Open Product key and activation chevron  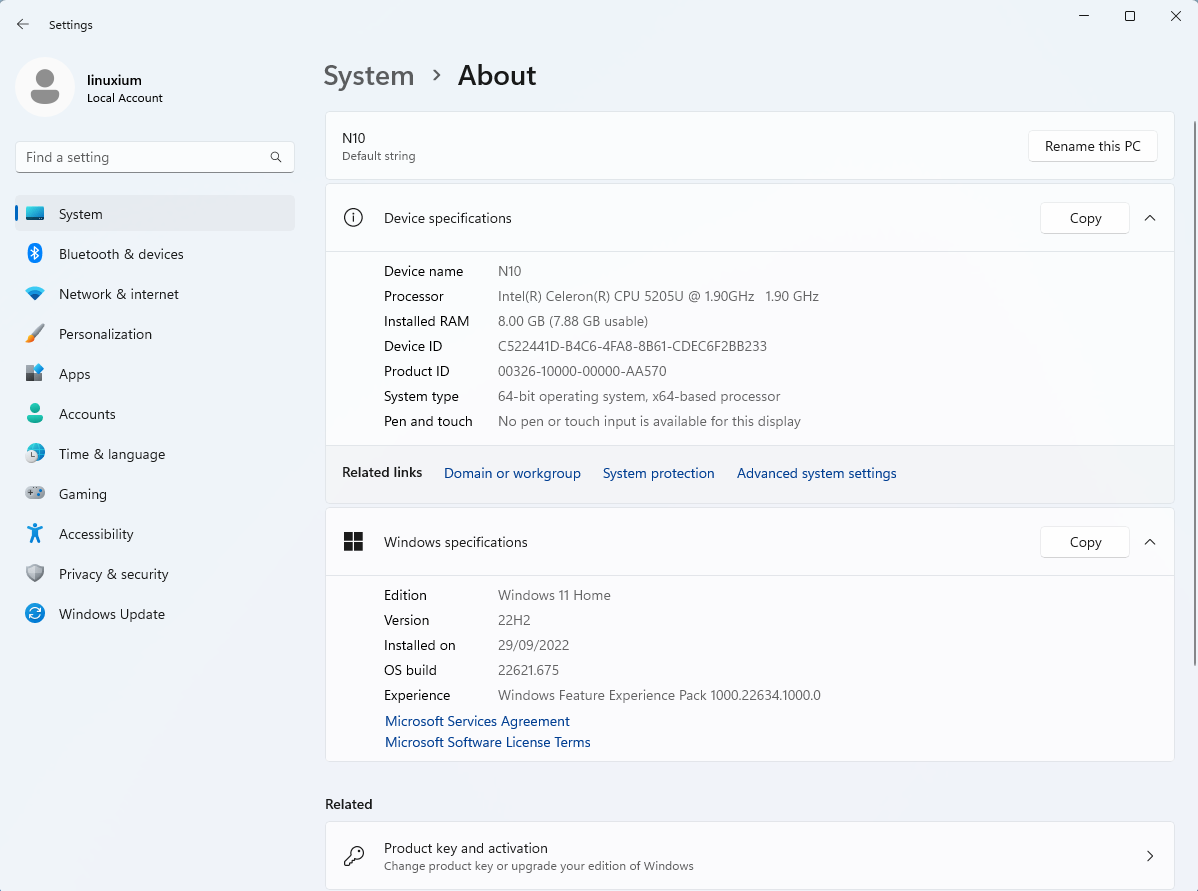[x=1150, y=856]
